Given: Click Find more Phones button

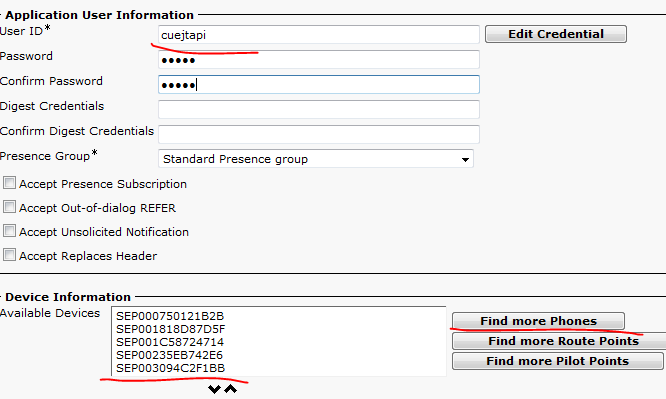Looking at the screenshot, I should tap(538, 321).
